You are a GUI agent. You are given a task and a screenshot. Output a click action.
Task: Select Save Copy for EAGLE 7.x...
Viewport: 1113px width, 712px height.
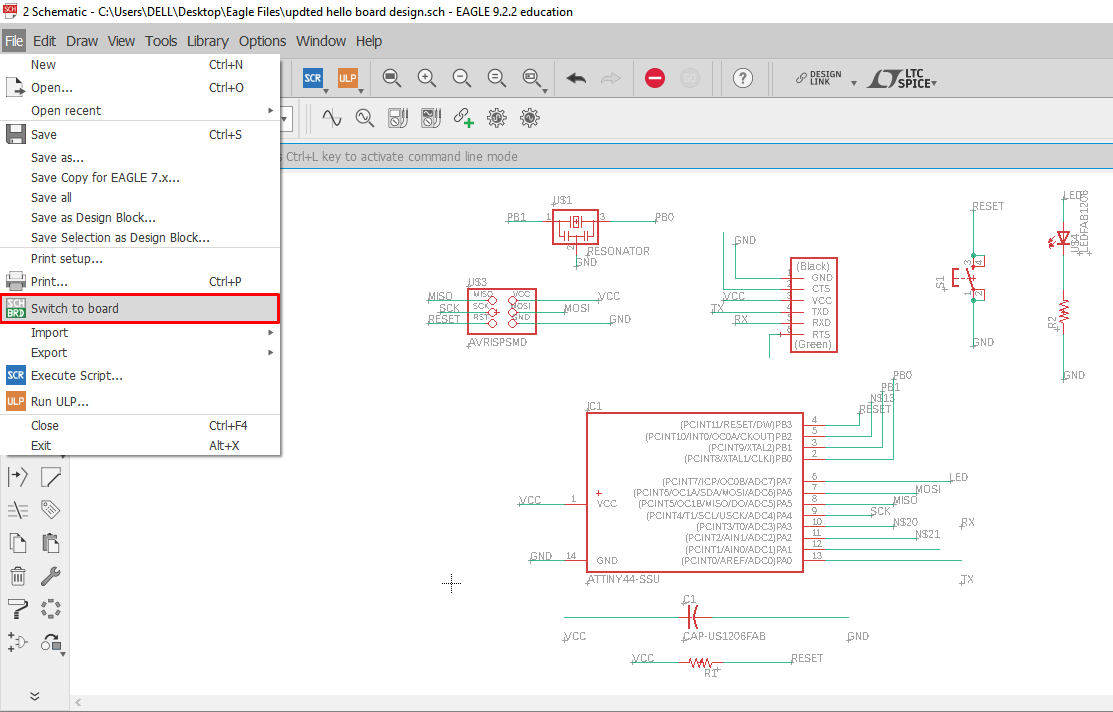pos(141,177)
